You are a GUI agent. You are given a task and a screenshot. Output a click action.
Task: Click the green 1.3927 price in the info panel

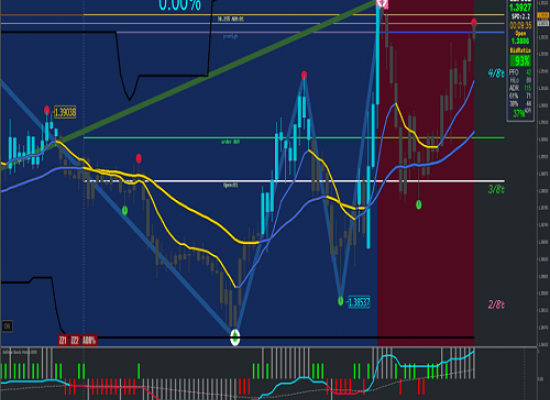click(x=521, y=7)
